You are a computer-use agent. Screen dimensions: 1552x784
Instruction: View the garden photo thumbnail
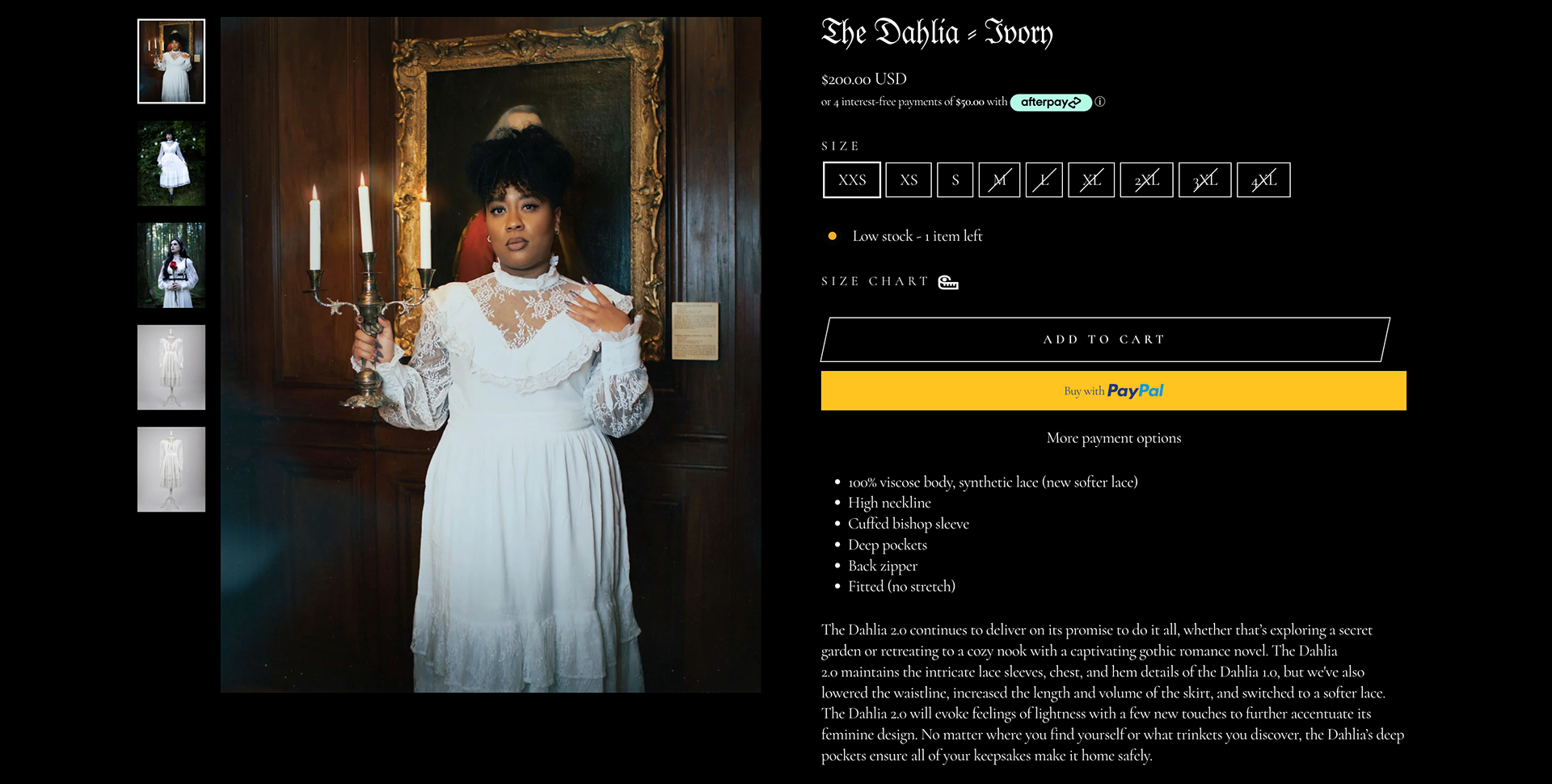171,163
